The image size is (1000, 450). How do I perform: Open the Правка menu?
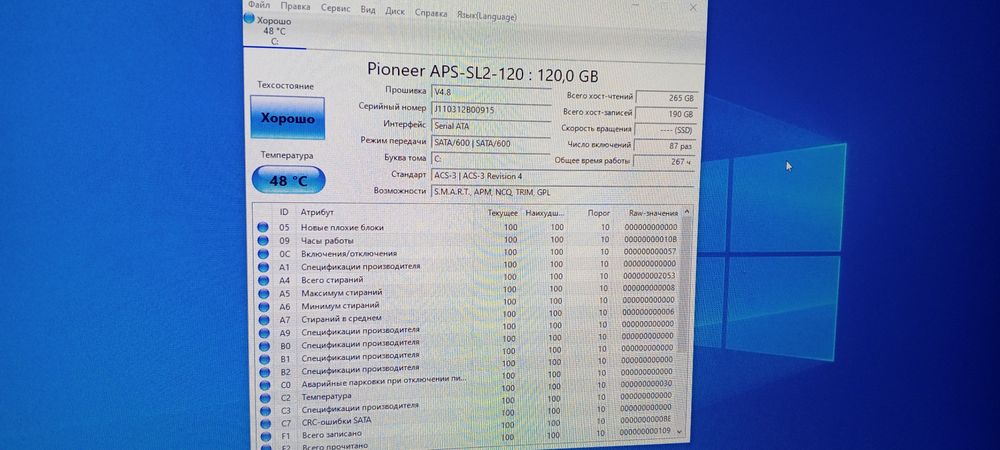[295, 7]
